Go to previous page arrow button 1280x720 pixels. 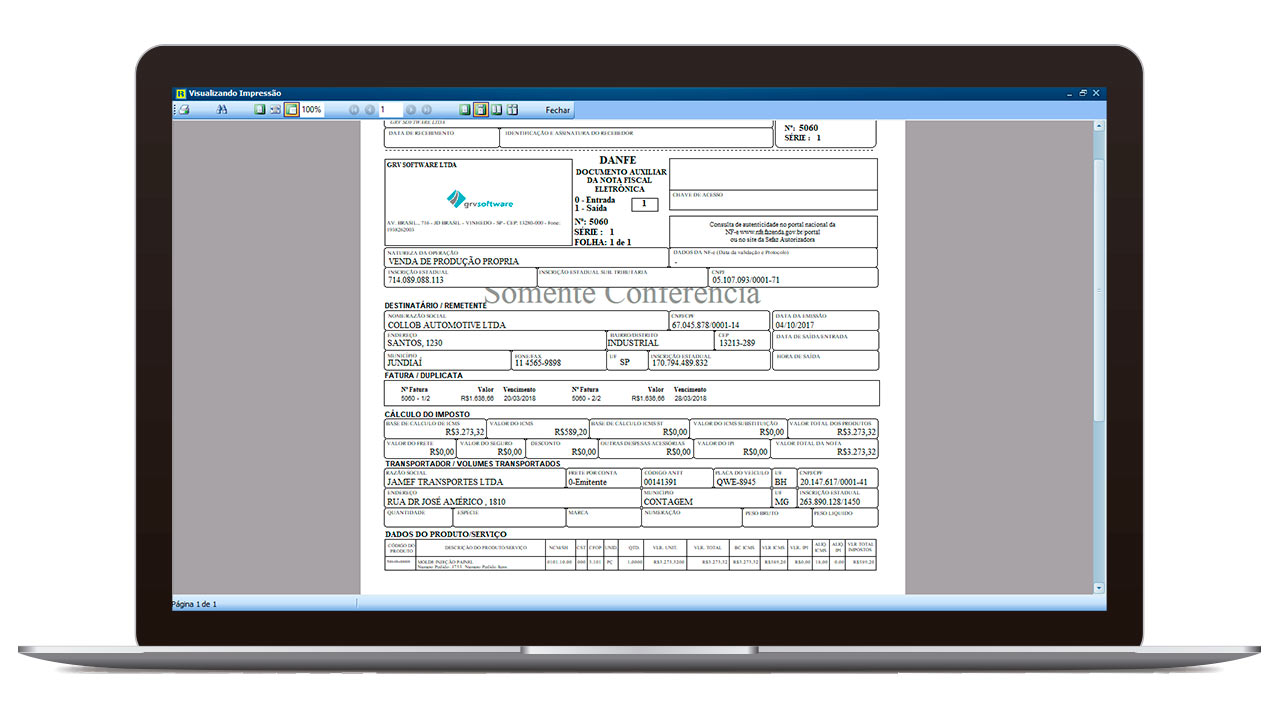[x=370, y=109]
